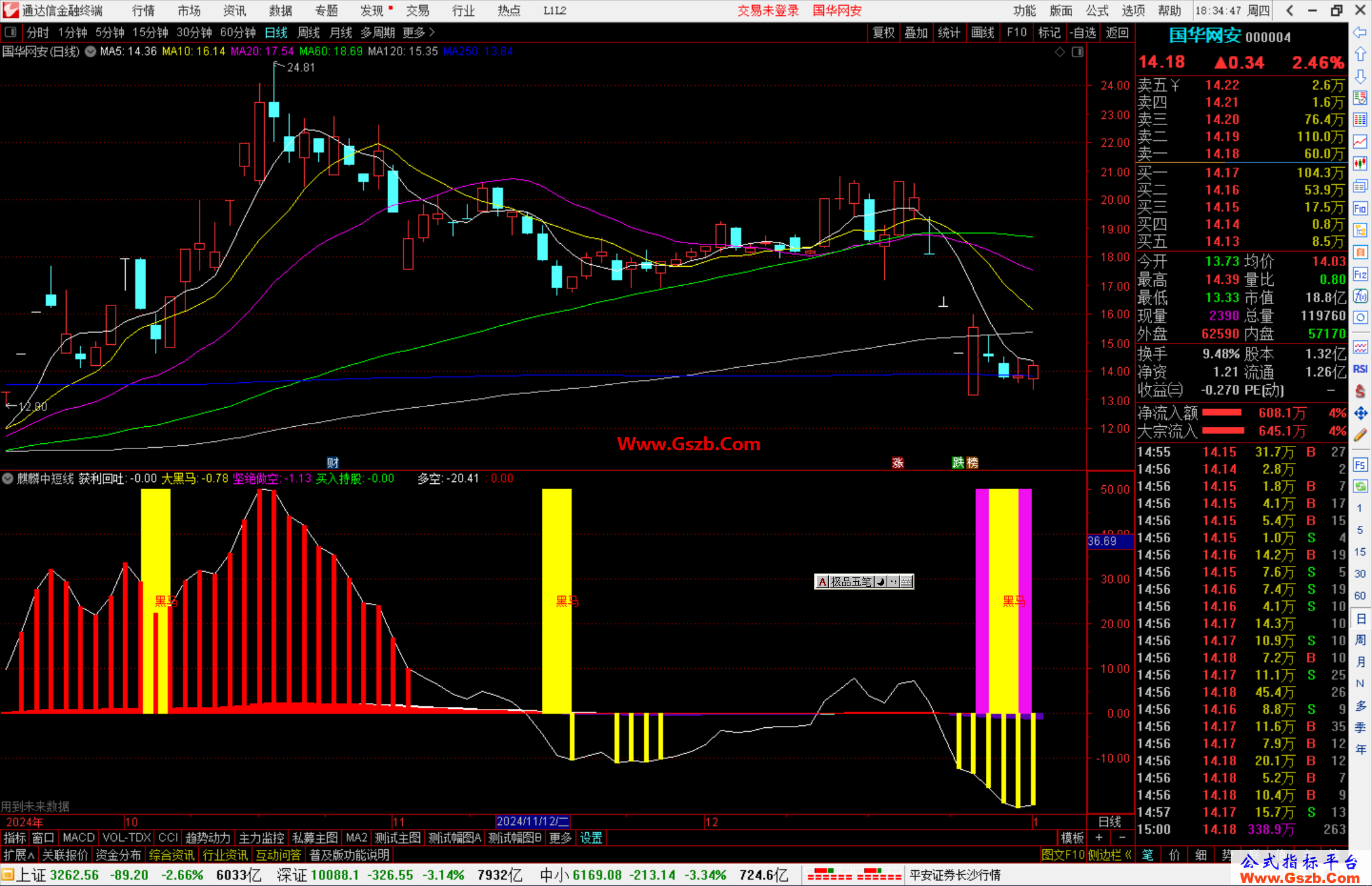Open indicator dropdown next to 麒麟中短线
Image resolution: width=1372 pixels, height=886 pixels.
click(x=8, y=478)
